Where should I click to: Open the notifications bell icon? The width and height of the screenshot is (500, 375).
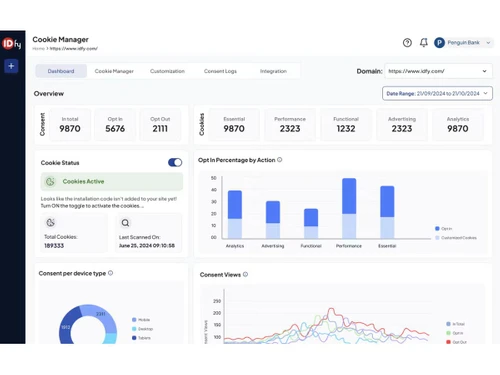(423, 43)
